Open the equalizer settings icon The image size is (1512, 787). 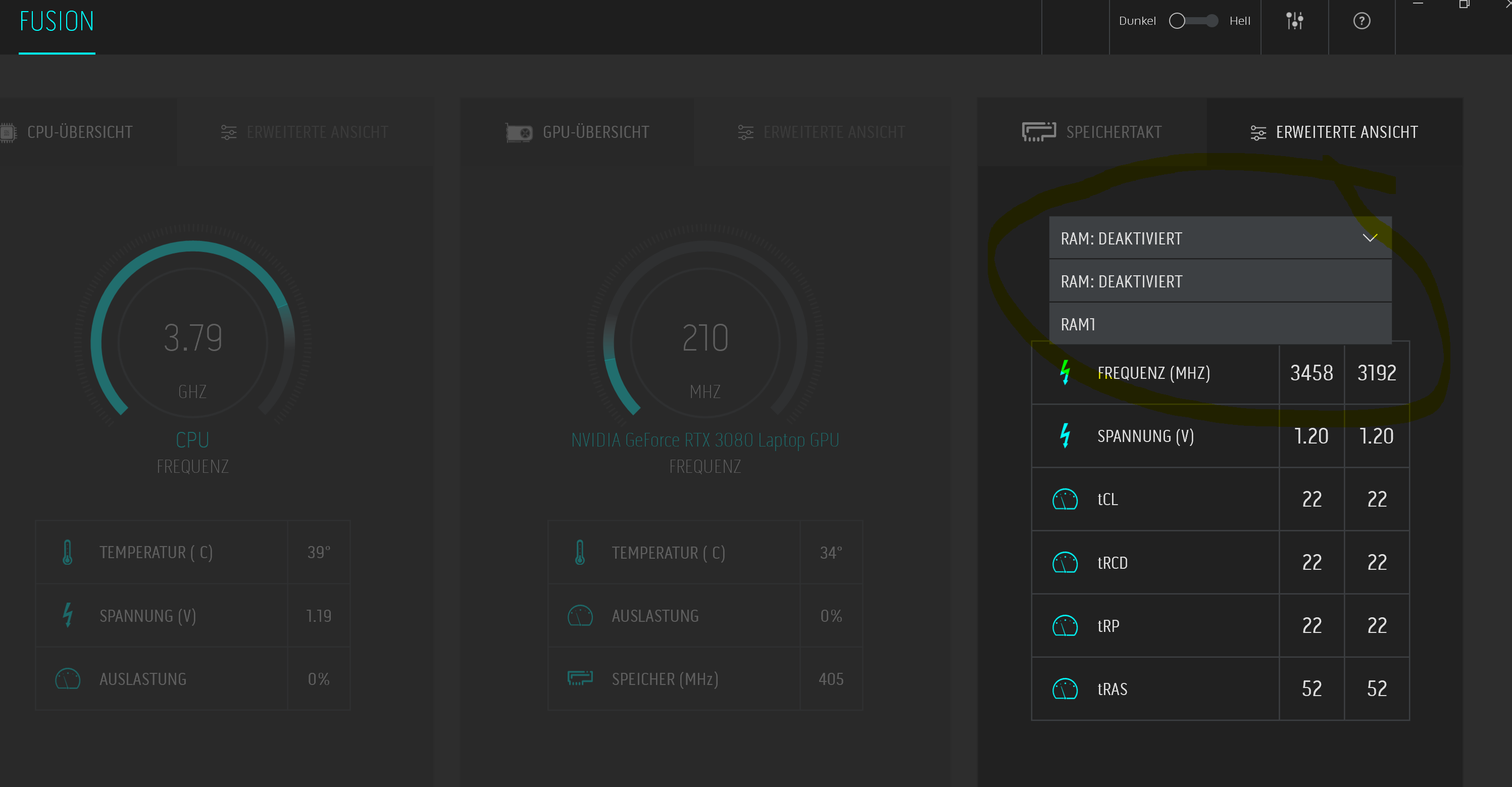[x=1294, y=21]
